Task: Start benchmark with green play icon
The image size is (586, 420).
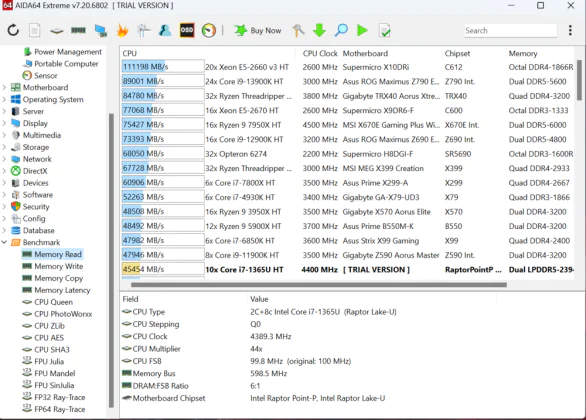Action: [362, 30]
